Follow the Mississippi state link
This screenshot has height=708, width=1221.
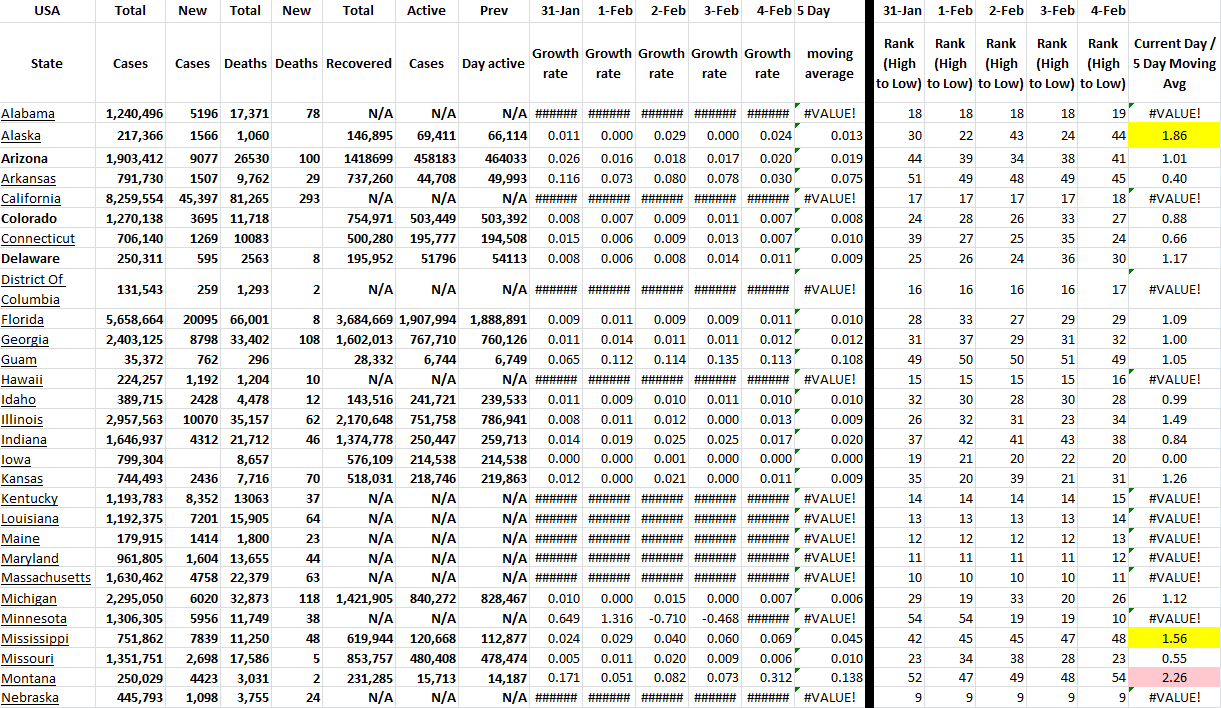35,638
